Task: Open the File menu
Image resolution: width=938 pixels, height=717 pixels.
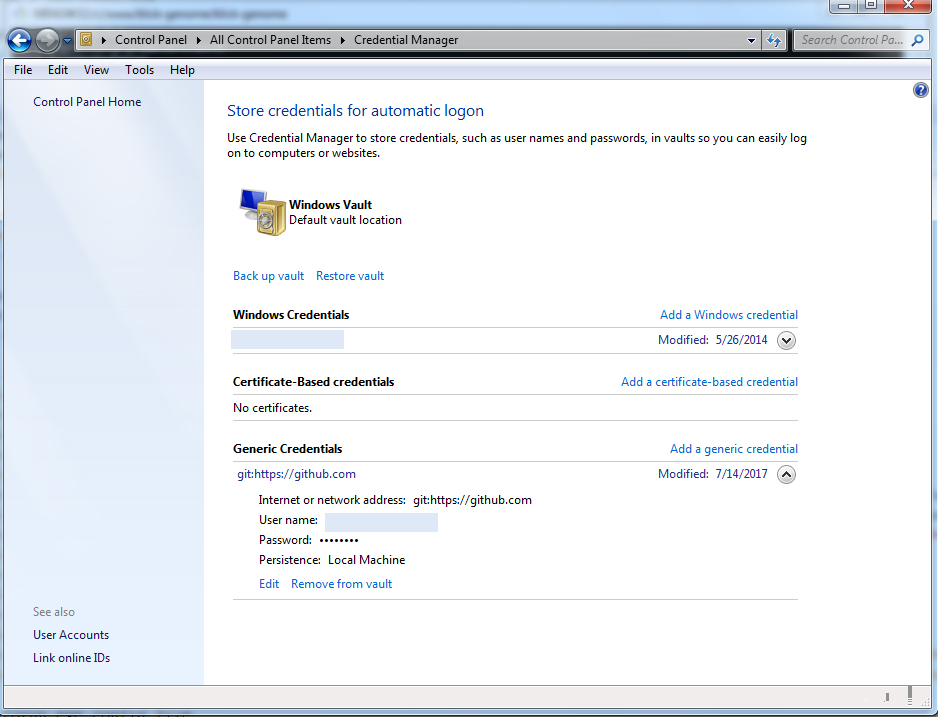Action: coord(23,70)
